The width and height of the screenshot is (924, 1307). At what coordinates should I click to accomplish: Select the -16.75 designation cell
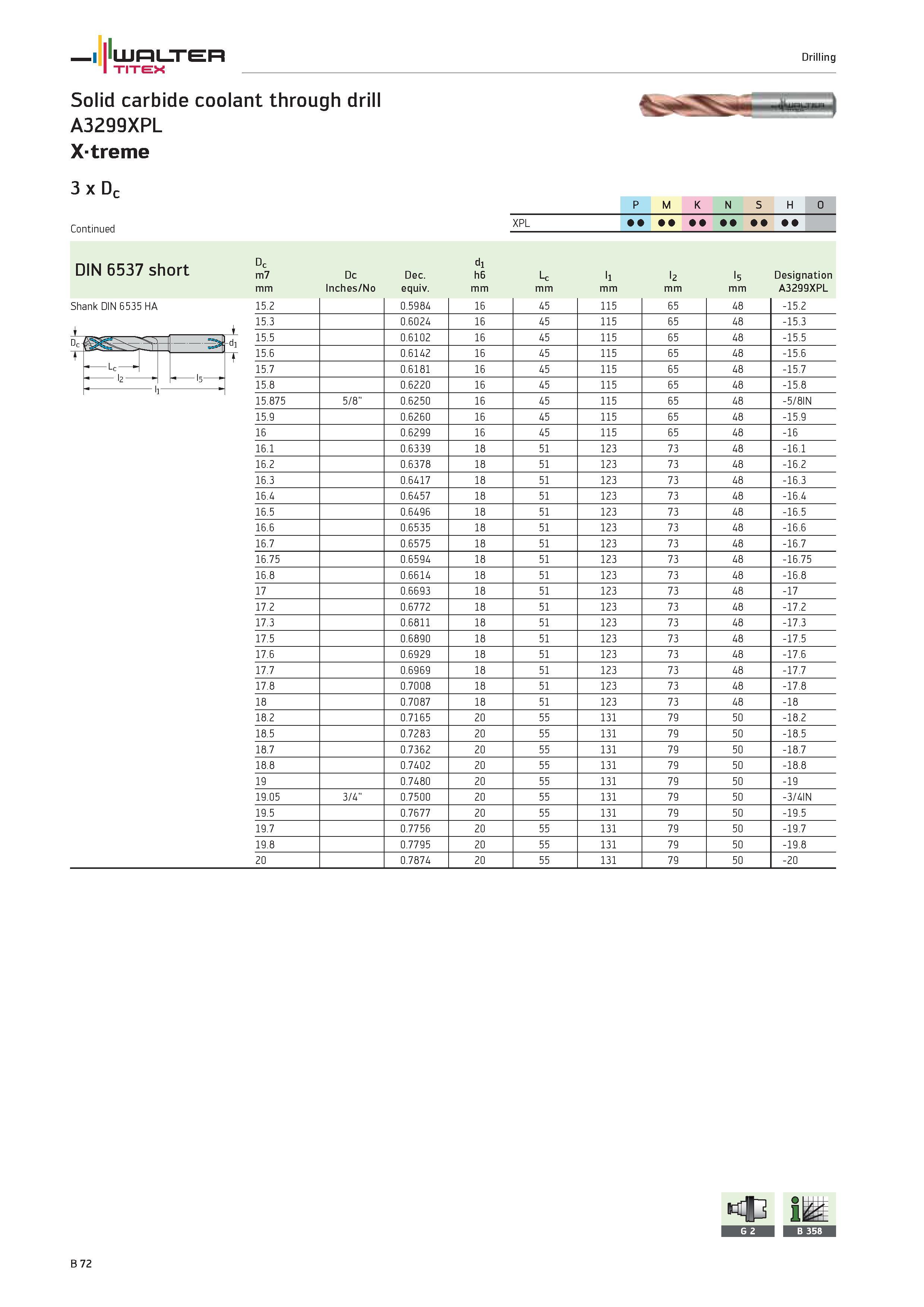(797, 560)
